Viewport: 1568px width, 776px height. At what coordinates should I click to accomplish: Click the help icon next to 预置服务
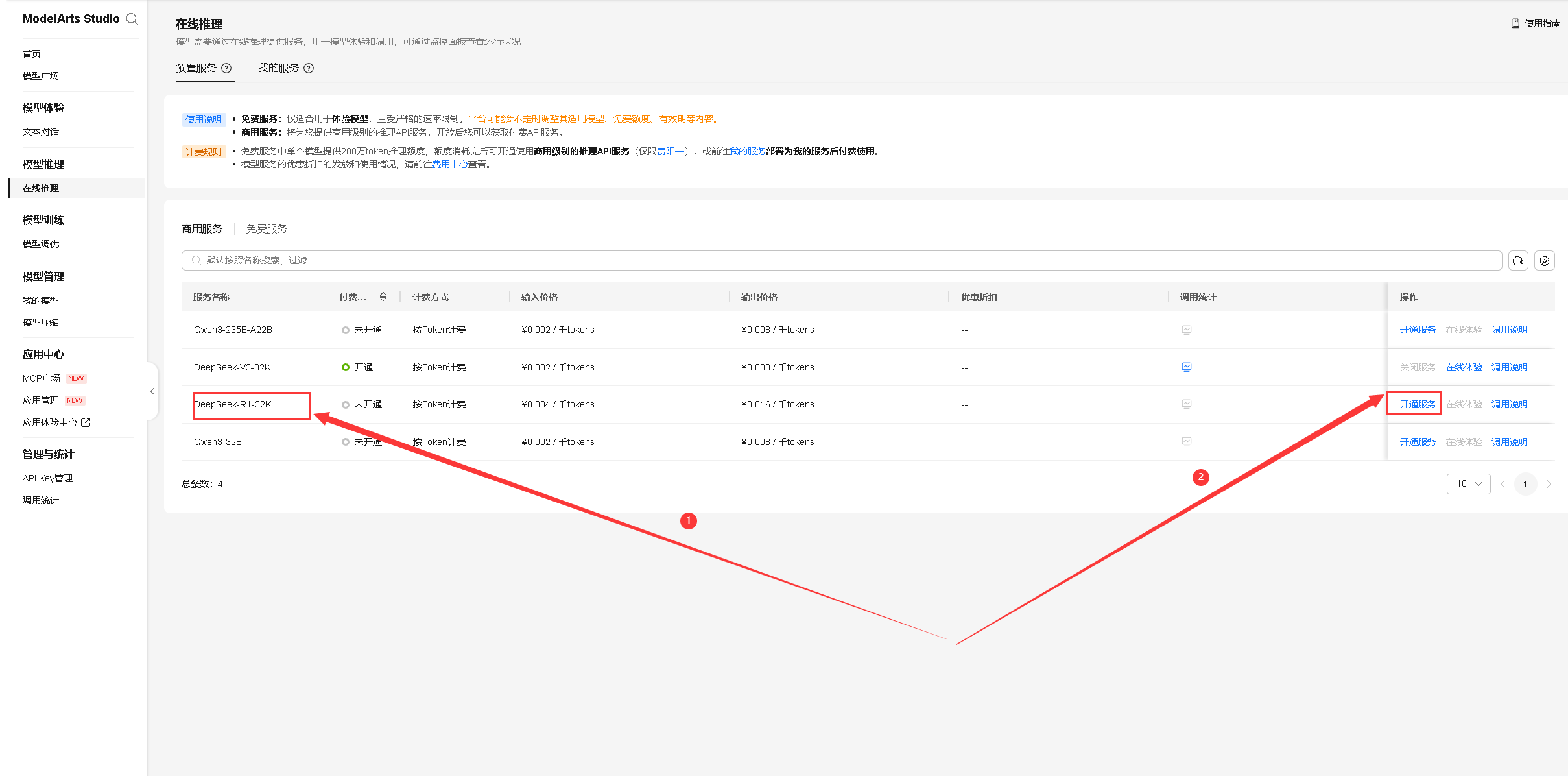pyautogui.click(x=226, y=68)
